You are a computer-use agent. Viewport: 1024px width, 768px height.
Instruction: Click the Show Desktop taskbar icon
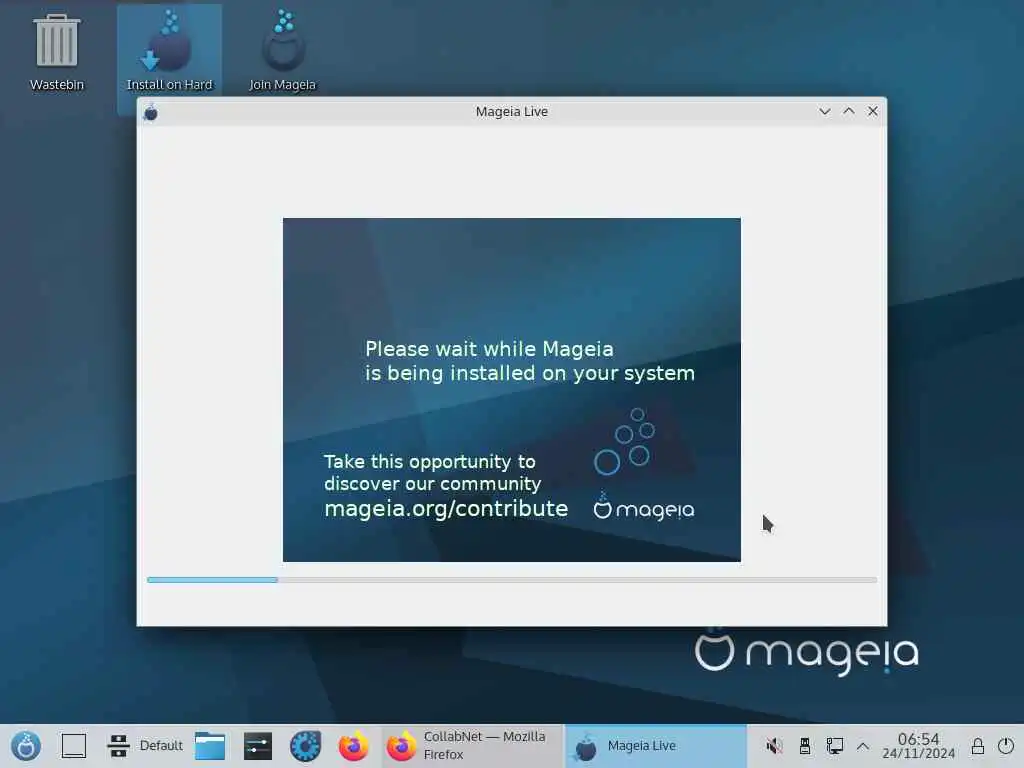[x=74, y=746]
